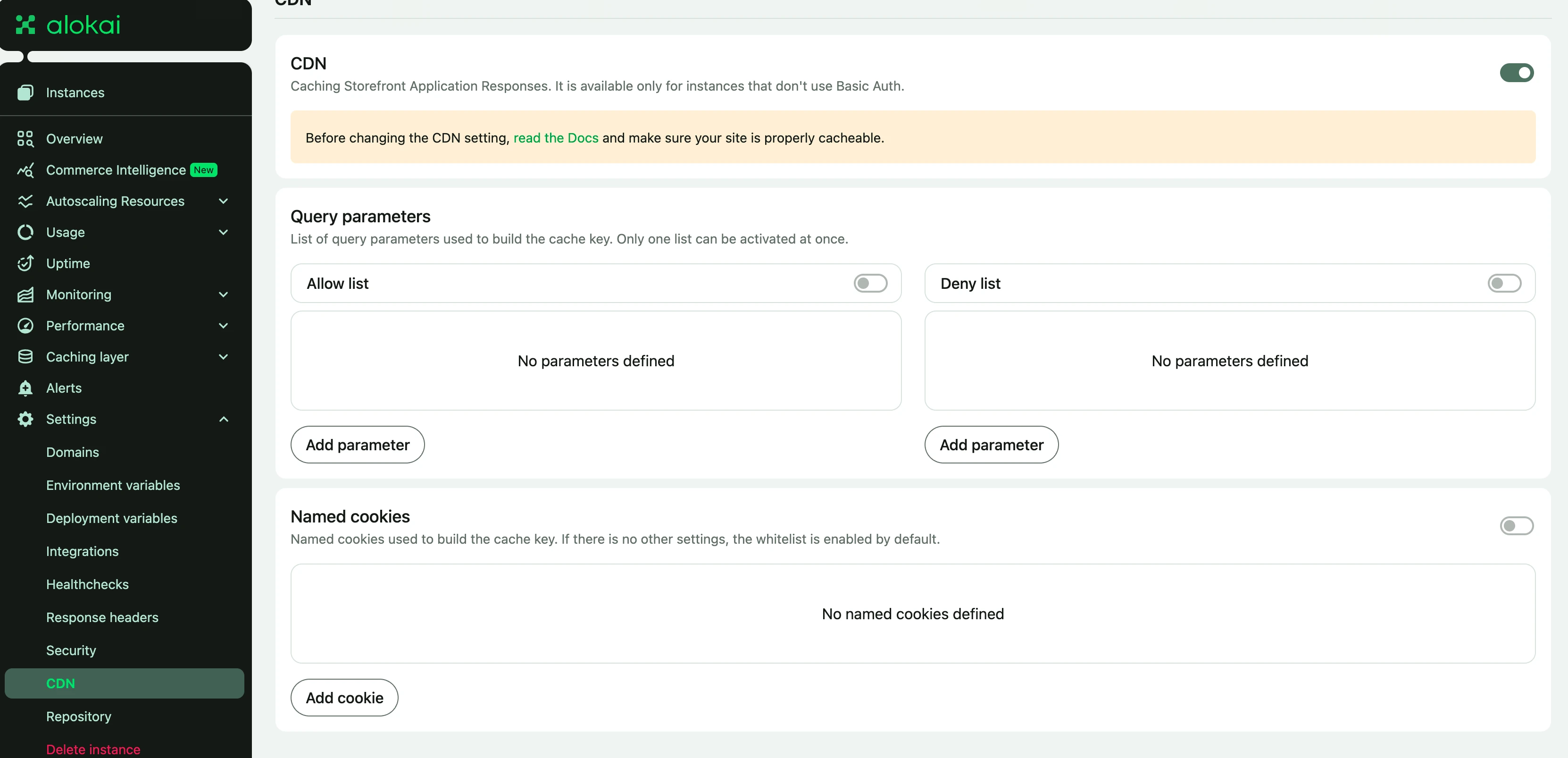This screenshot has height=758, width=1568.
Task: Click the Performance gauge icon
Action: pos(25,326)
